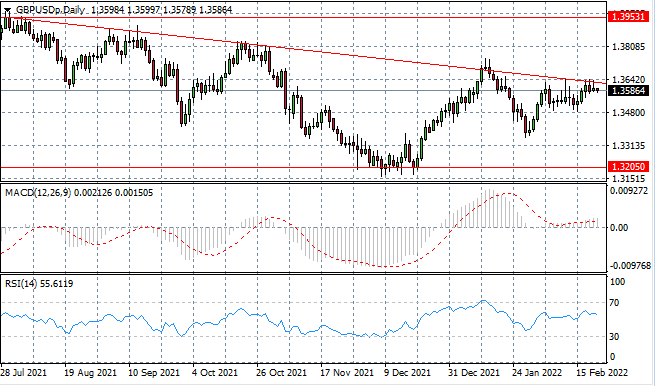Screen dimensions: 655x386
Task: Click the 1.31515 price axis value
Action: click(x=628, y=179)
